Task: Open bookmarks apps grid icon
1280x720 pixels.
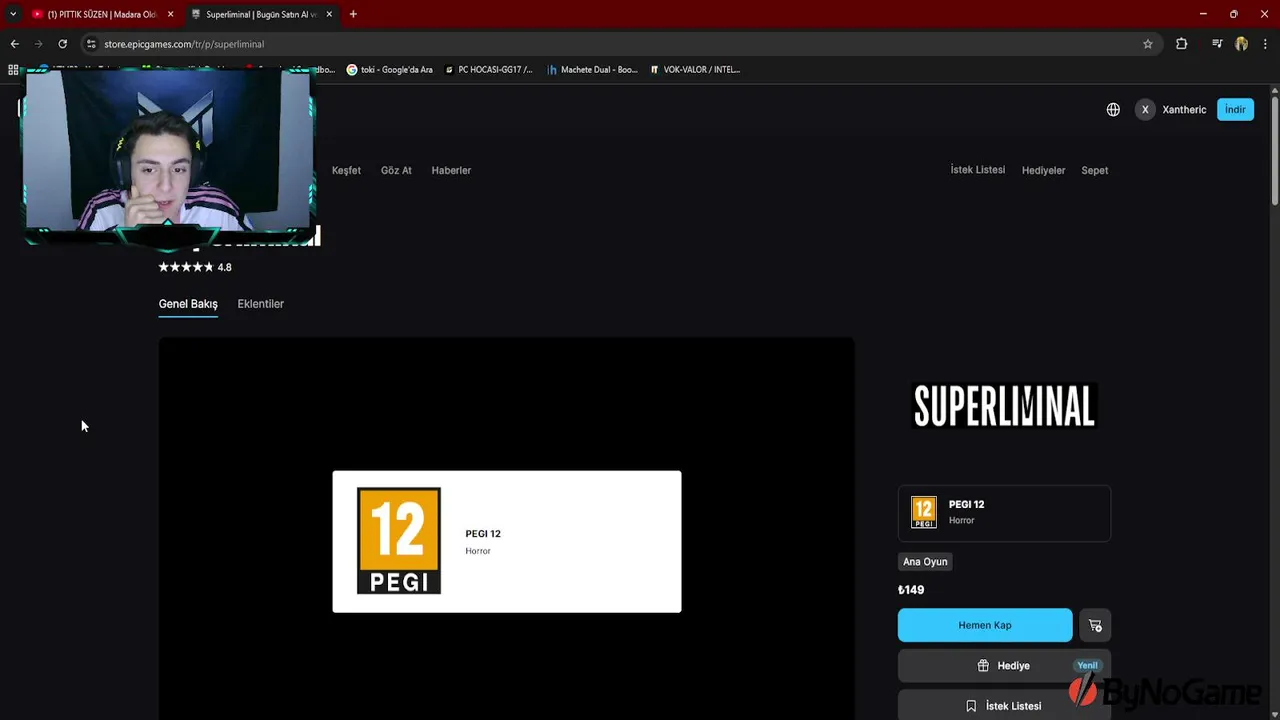Action: point(13,70)
